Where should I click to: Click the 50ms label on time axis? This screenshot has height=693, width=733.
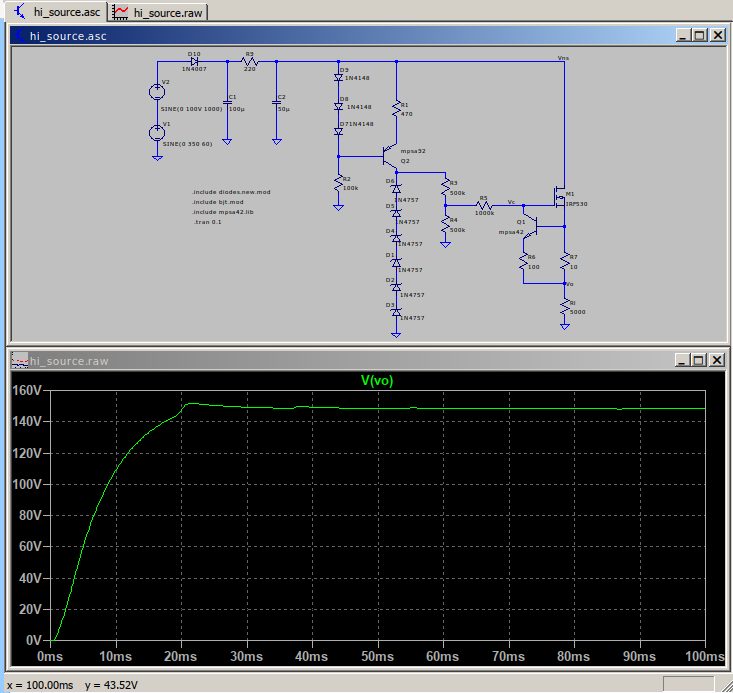pyautogui.click(x=377, y=656)
